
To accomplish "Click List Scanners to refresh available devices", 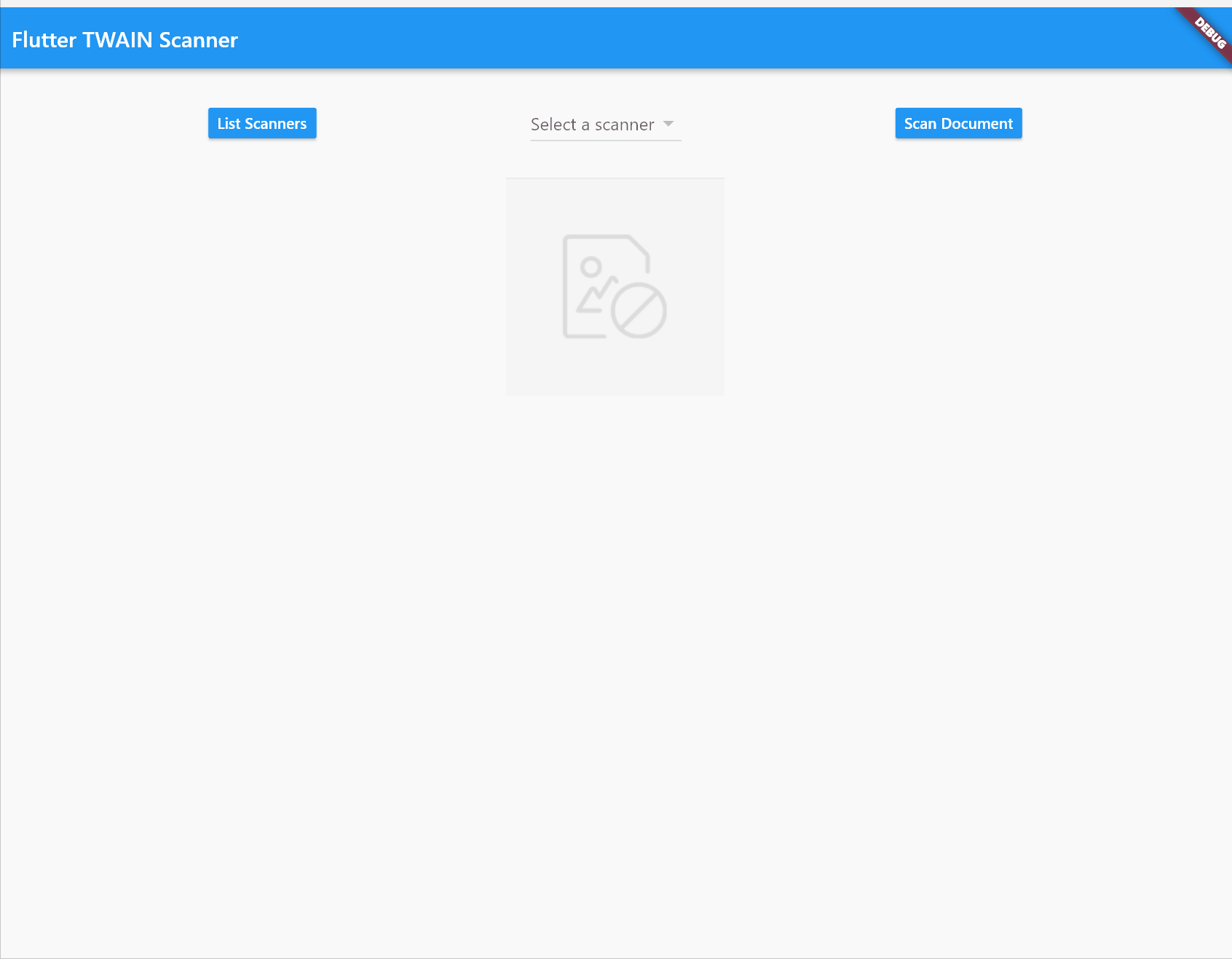I will (261, 123).
